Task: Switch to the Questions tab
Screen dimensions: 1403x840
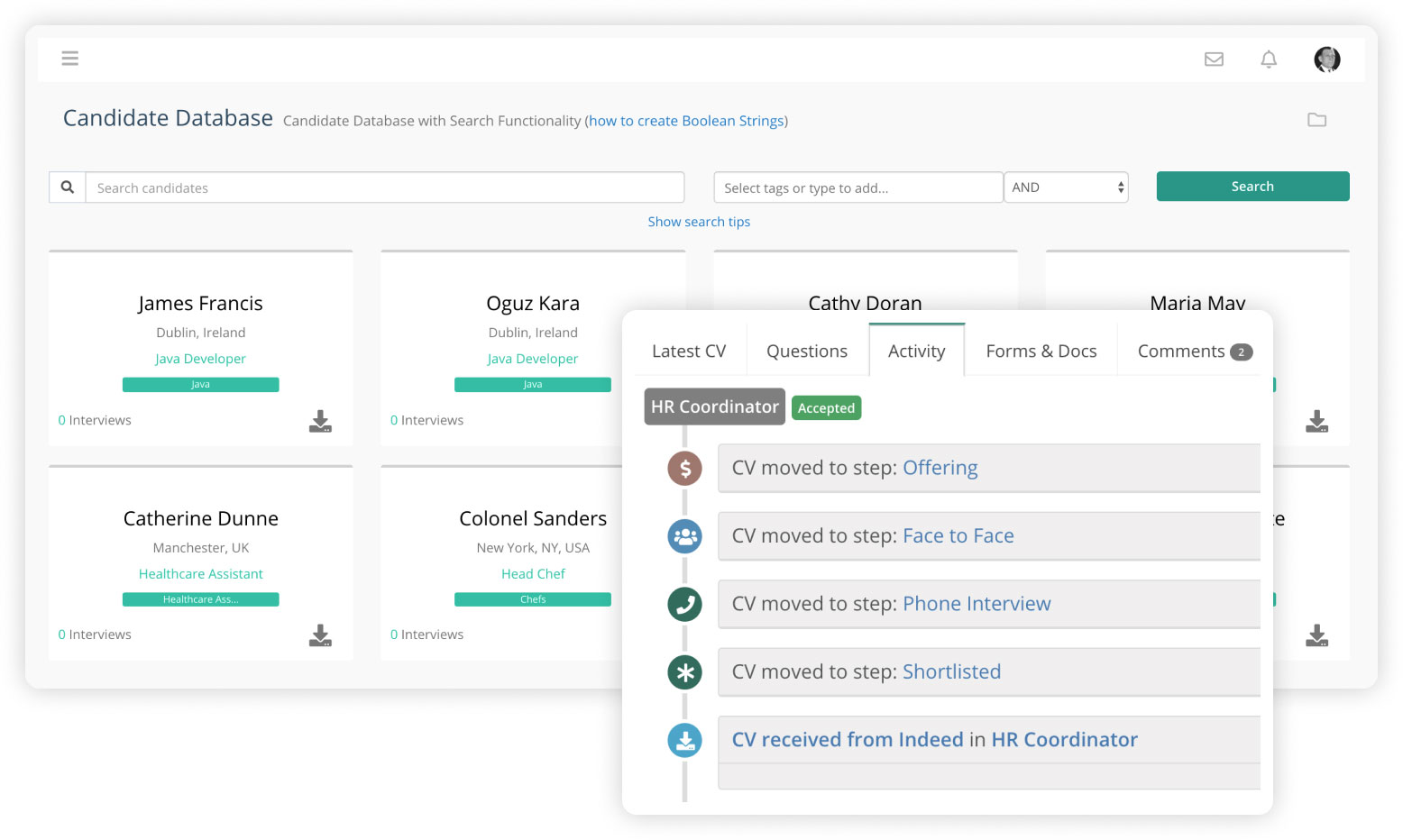Action: (807, 351)
